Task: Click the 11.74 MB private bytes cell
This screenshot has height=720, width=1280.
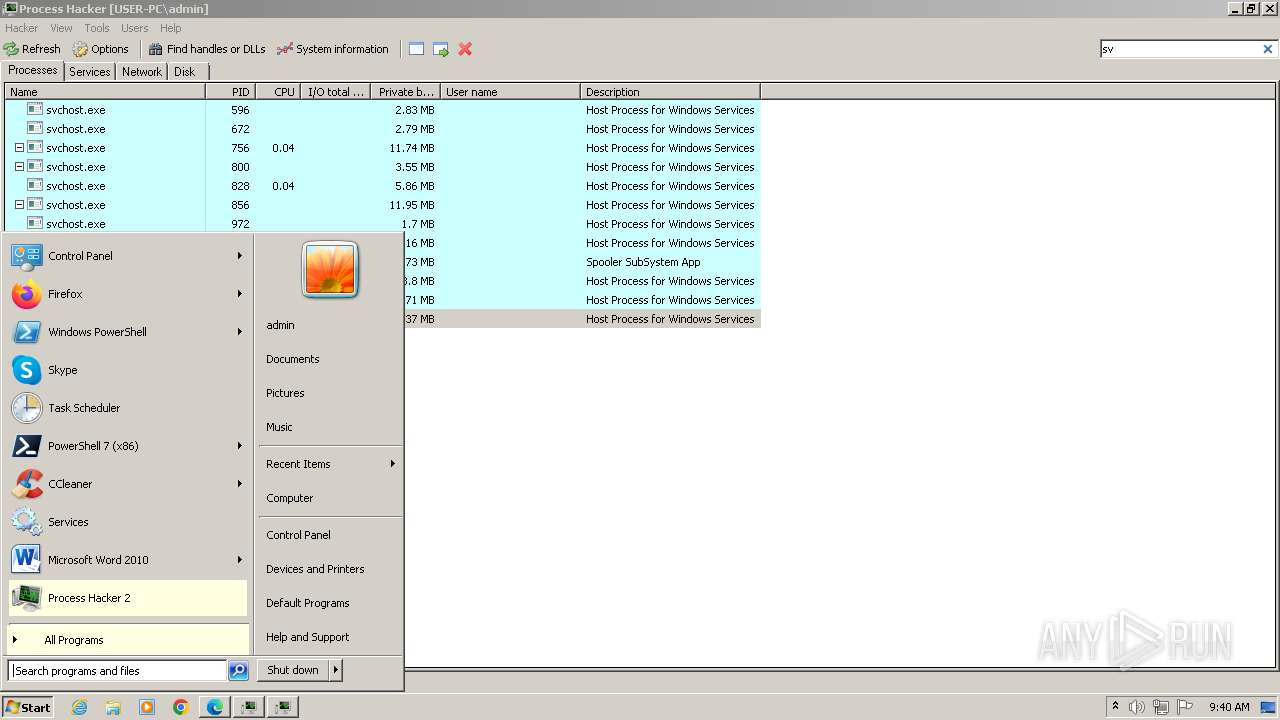Action: (411, 148)
